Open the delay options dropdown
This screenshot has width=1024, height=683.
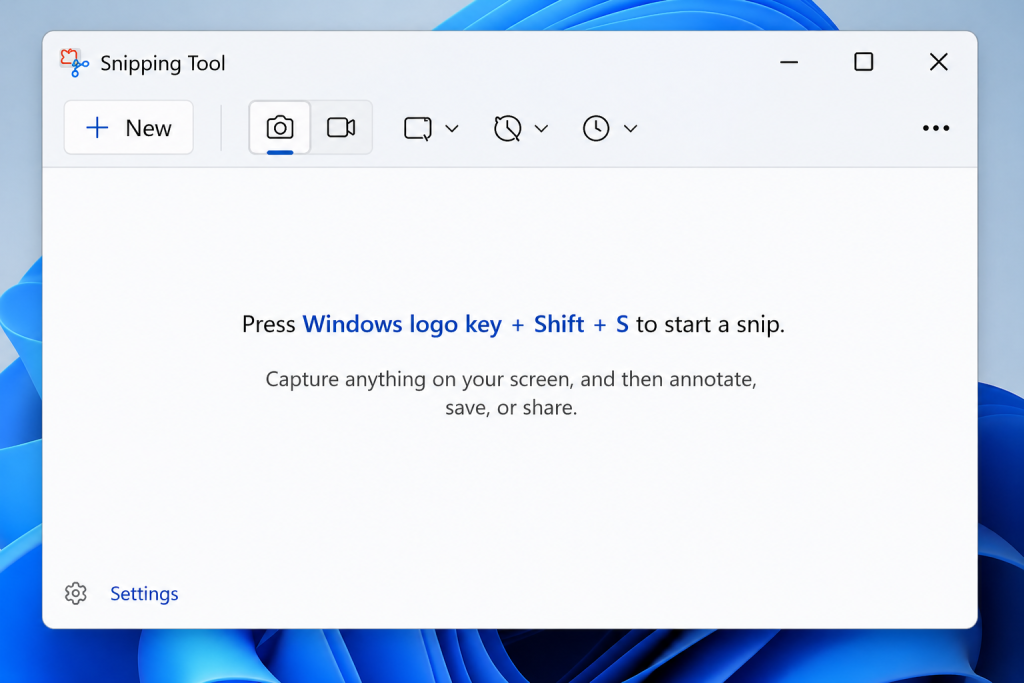542,128
